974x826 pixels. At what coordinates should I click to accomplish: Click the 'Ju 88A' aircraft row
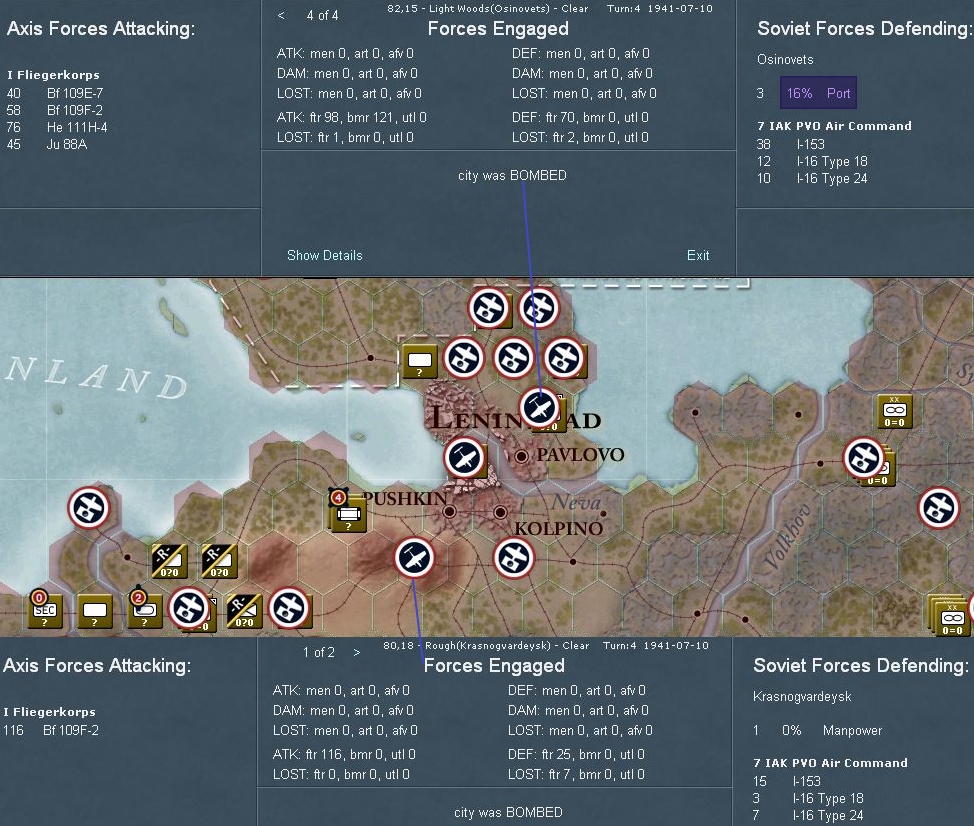point(47,144)
